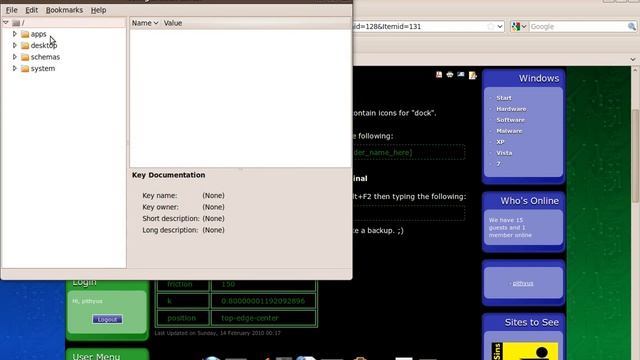640x360 pixels.
Task: Open the XP link in Windows menu
Action: click(x=500, y=142)
